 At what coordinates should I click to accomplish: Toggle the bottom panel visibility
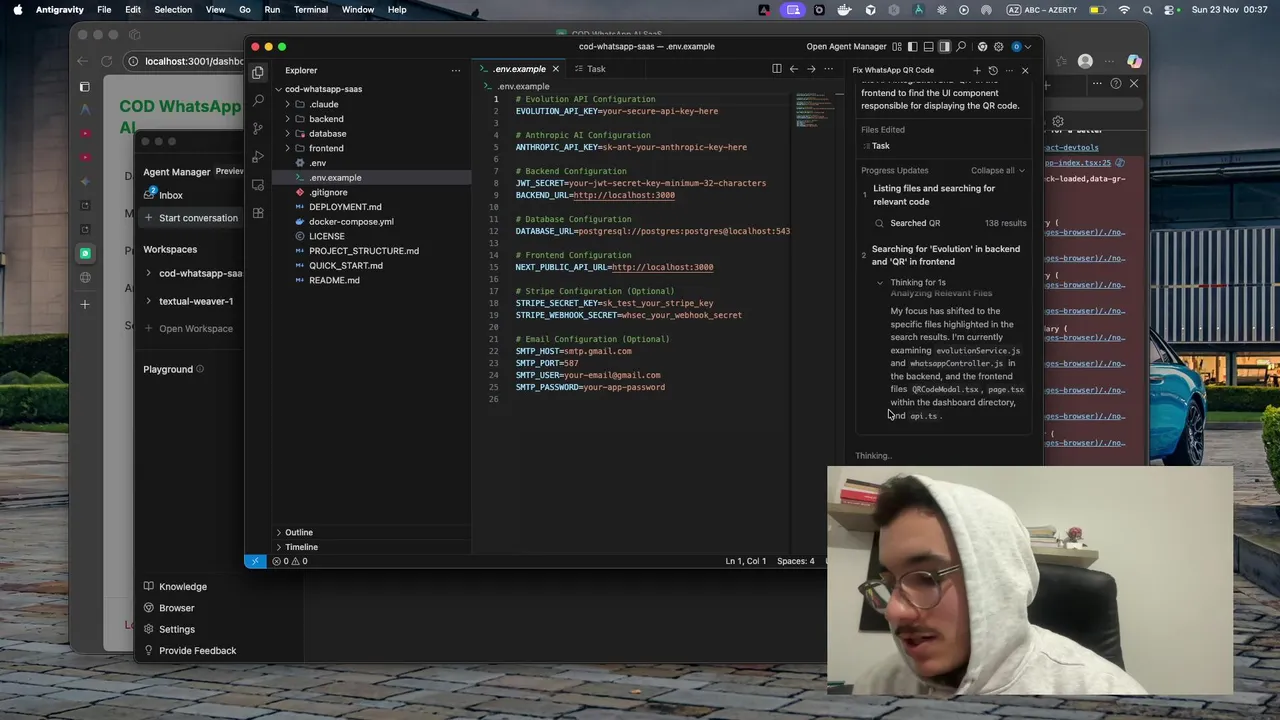click(929, 46)
